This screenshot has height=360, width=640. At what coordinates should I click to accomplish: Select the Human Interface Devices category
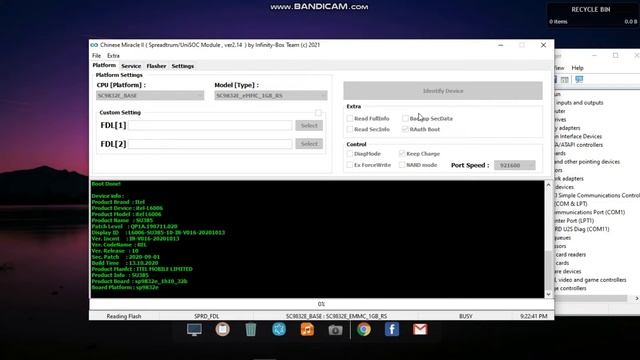click(578, 136)
